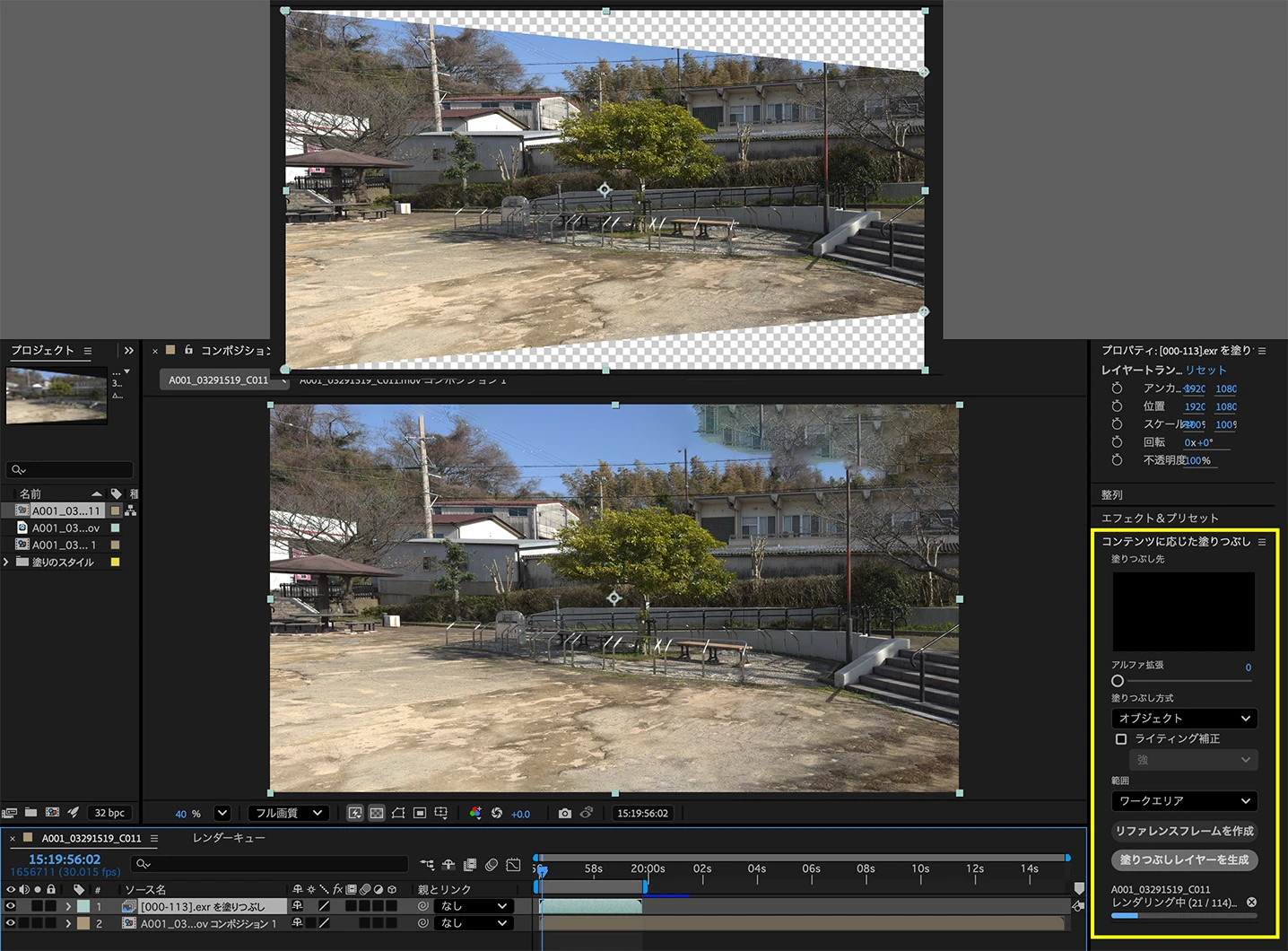Open the 塗りつぶし方式 オブジェクト dropdown
The width and height of the screenshot is (1288, 951).
(1184, 719)
